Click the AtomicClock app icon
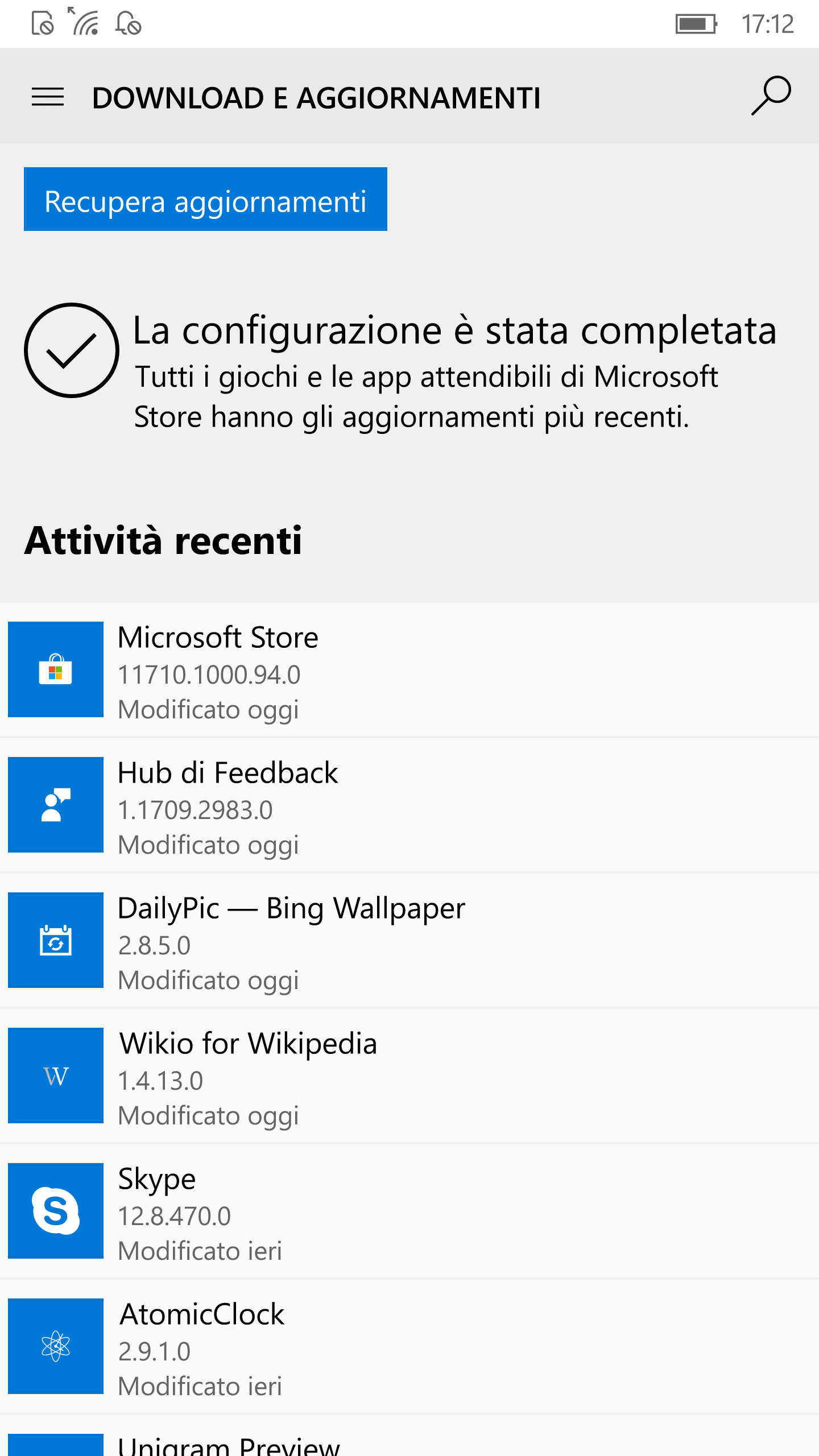The height and width of the screenshot is (1456, 819). (56, 1346)
